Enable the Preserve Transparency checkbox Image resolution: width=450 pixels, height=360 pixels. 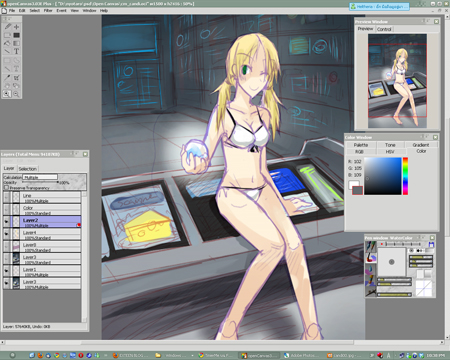[x=6, y=188]
